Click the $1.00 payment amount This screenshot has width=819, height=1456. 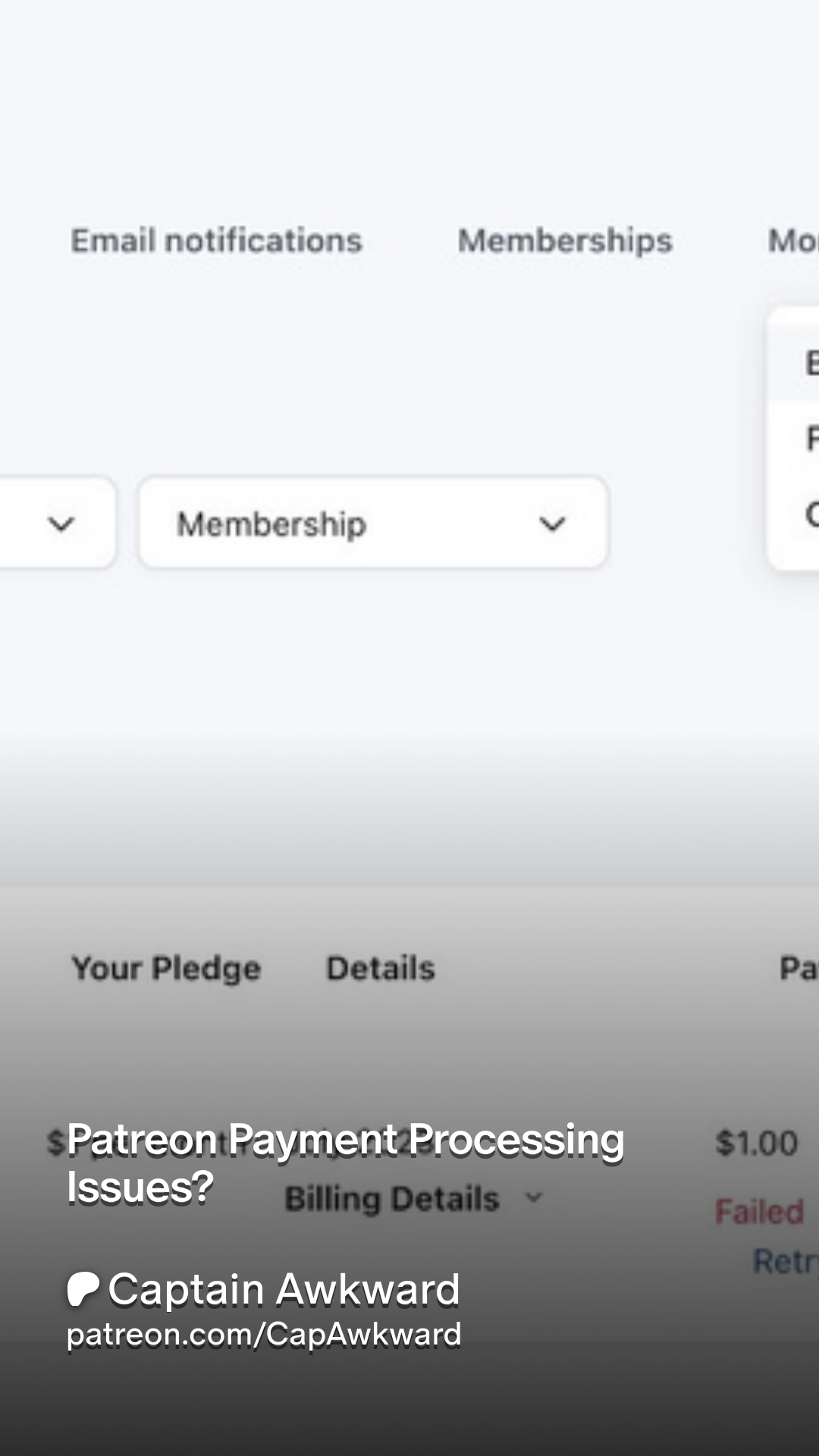756,1144
